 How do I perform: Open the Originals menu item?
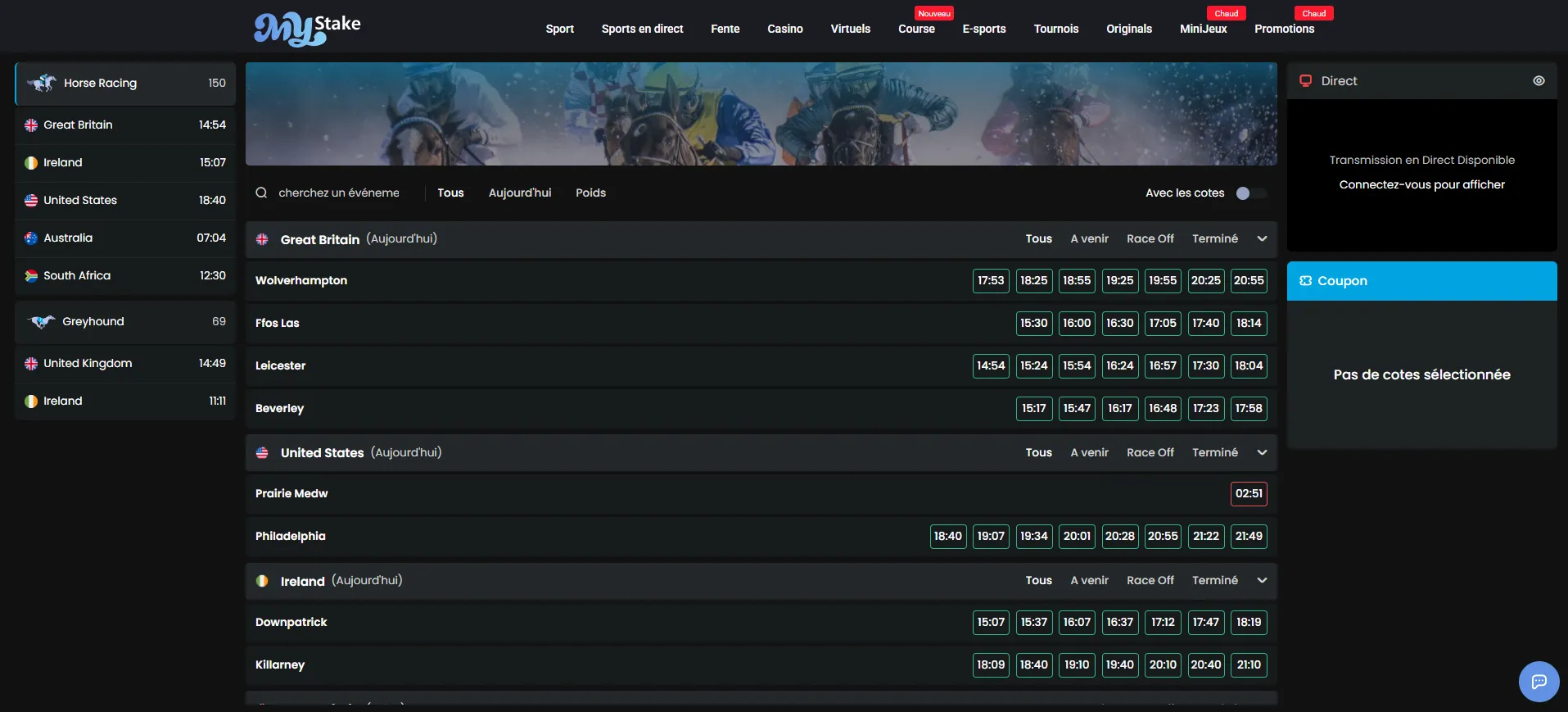pos(1129,29)
